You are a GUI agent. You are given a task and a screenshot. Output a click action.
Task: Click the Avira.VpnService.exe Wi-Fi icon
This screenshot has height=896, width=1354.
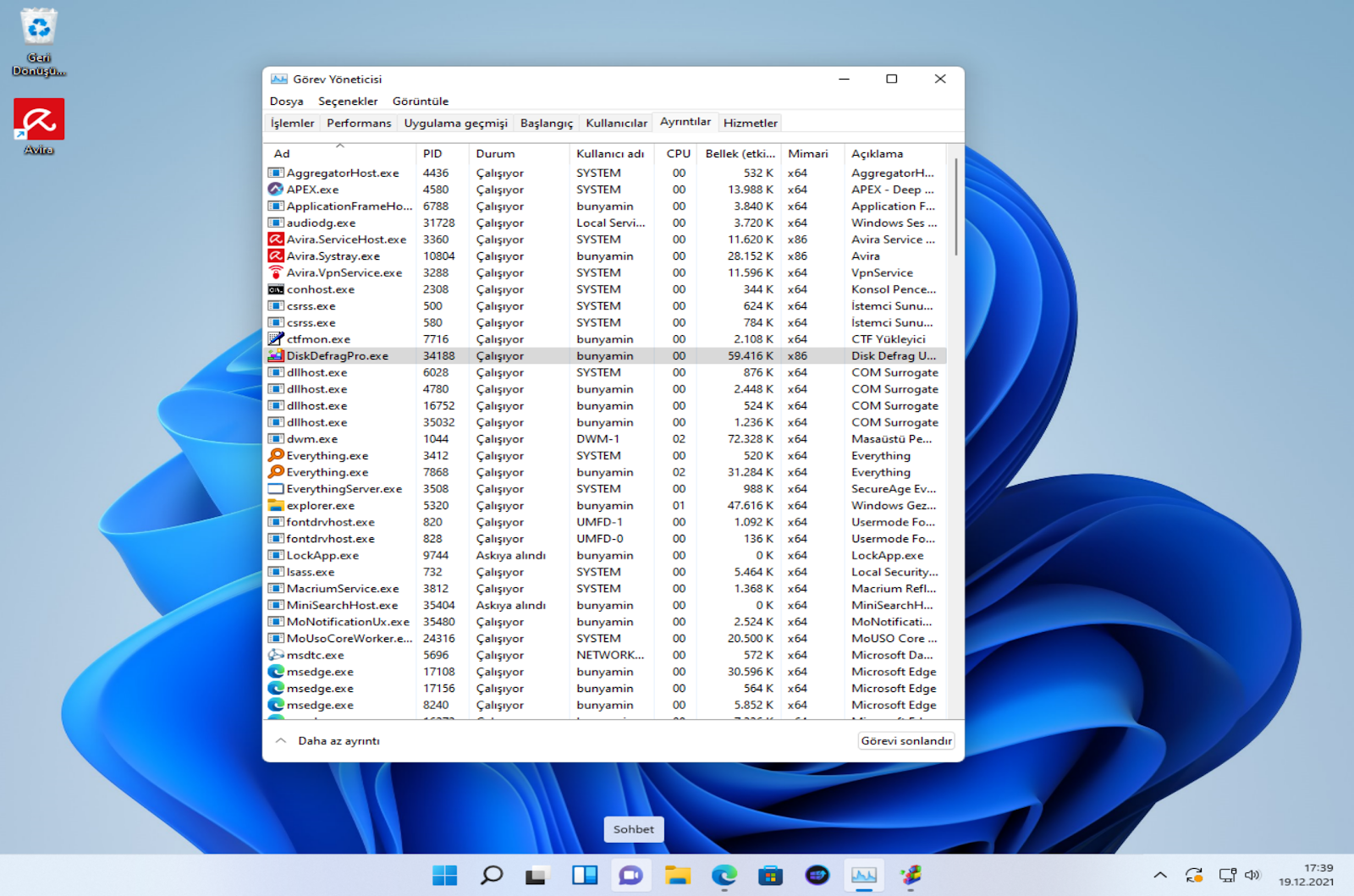tap(275, 272)
